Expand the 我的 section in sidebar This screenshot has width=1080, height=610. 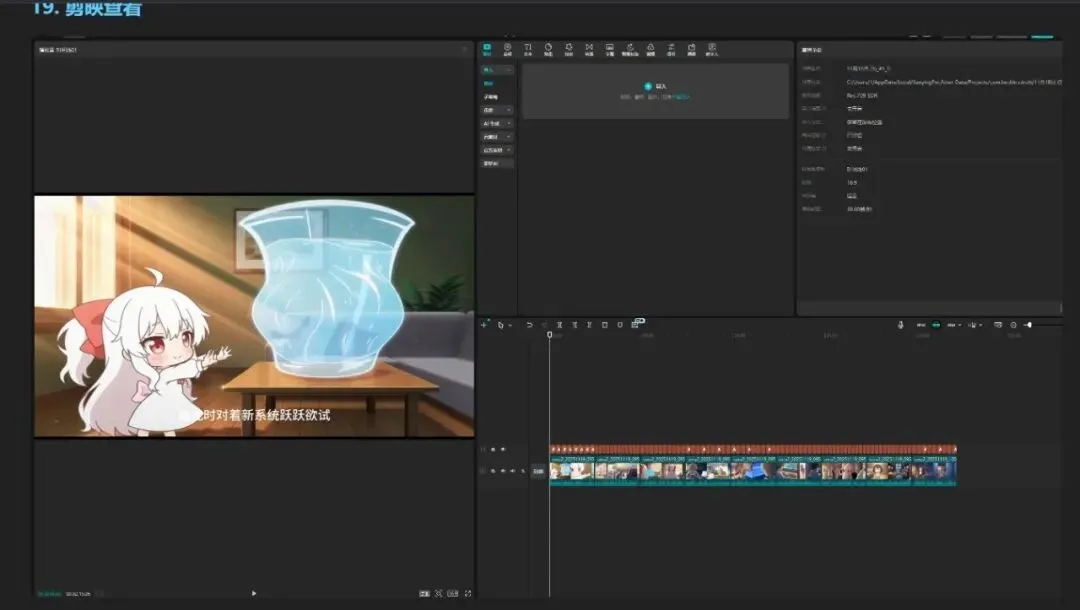point(497,110)
